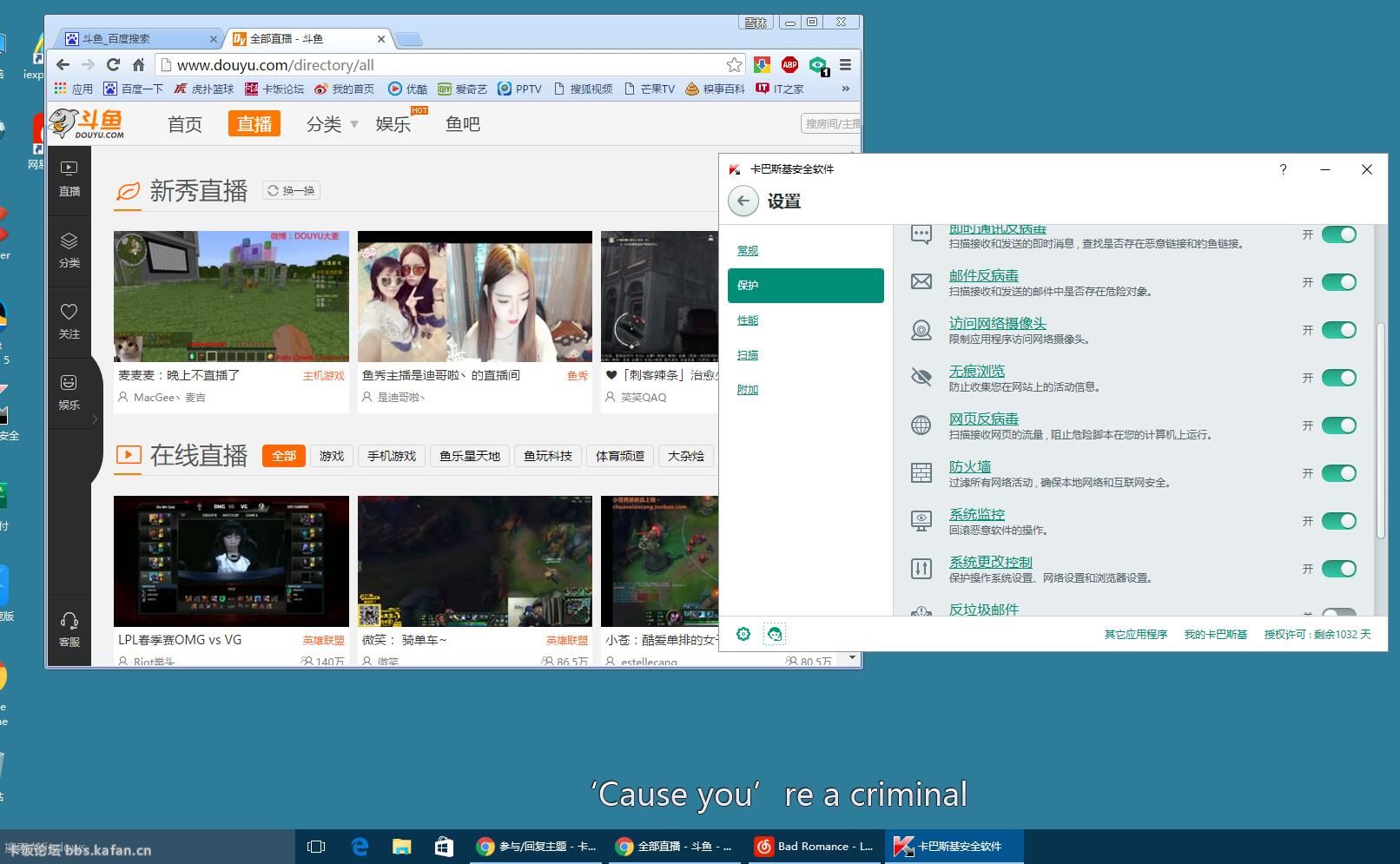Click the private browsing crossed-eye icon
Image resolution: width=1400 pixels, height=864 pixels.
point(921,377)
